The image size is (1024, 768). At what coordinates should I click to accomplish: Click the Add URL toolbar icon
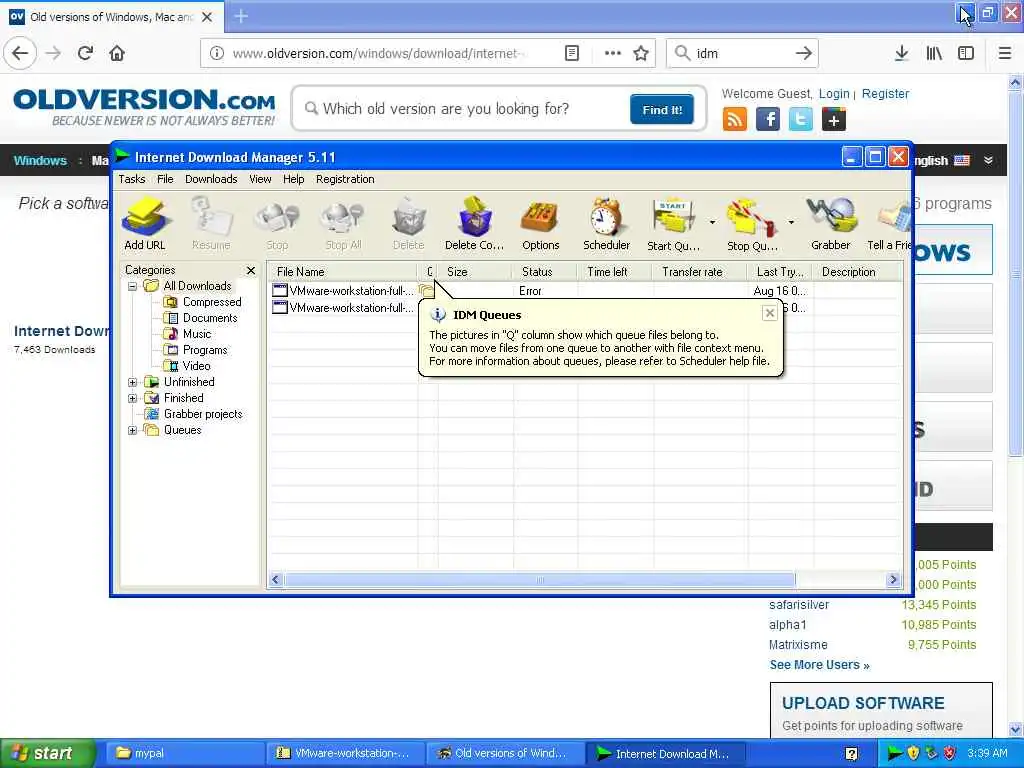[145, 224]
